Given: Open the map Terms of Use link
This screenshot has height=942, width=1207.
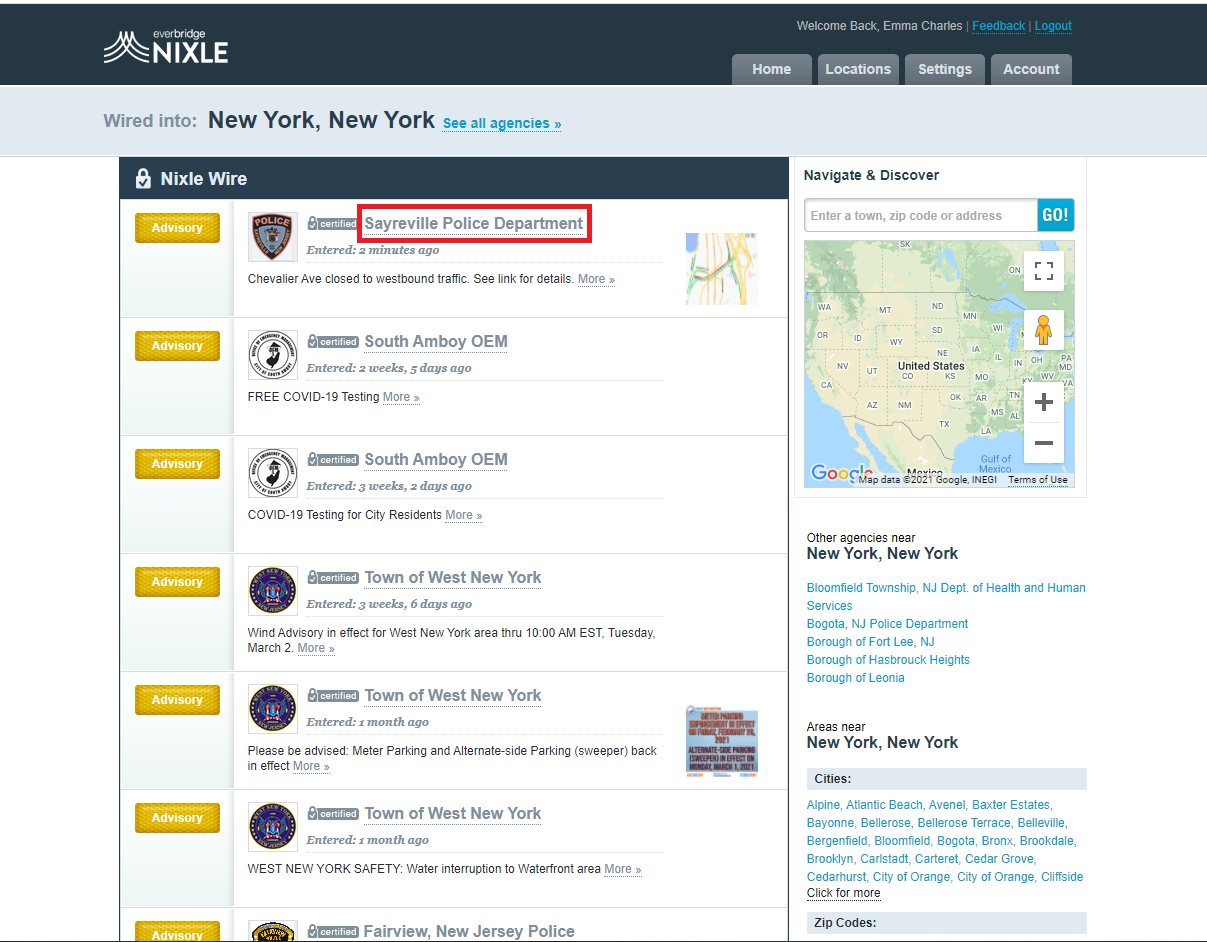Looking at the screenshot, I should click(x=1037, y=480).
